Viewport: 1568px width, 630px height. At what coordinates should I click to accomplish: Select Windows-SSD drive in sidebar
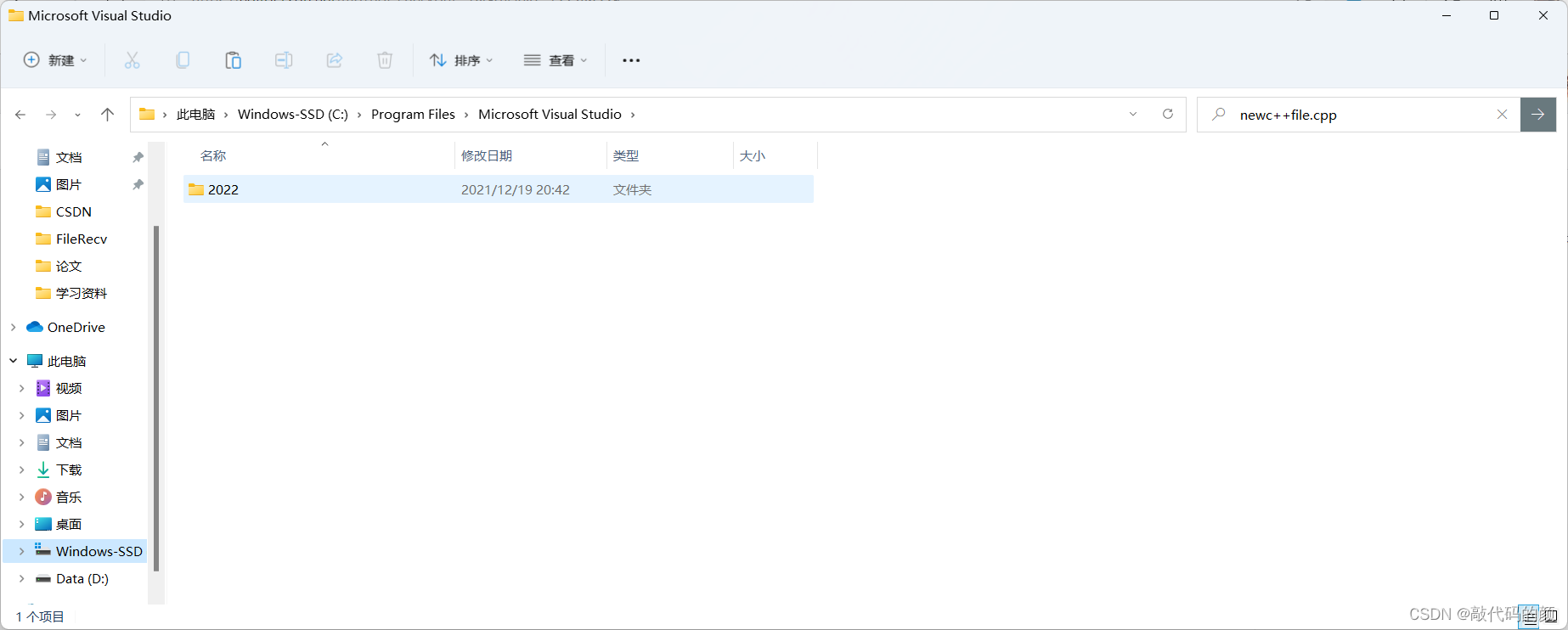[x=90, y=551]
